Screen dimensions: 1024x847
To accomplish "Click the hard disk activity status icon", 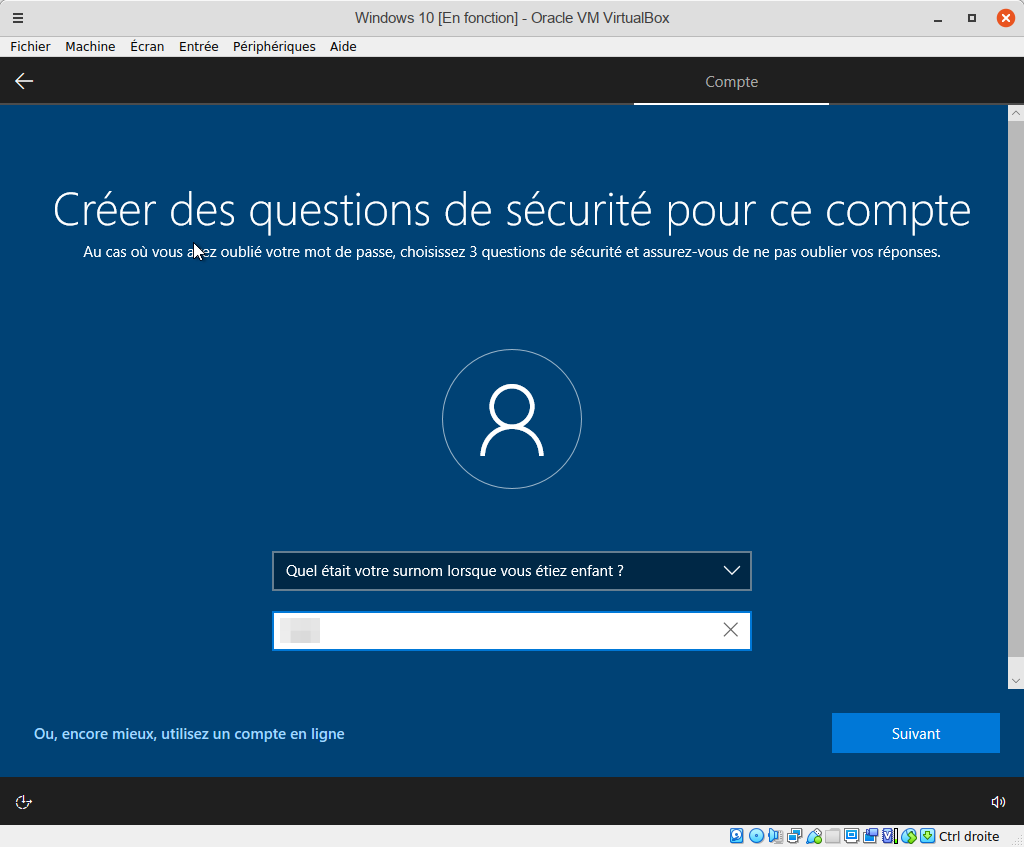I will (737, 836).
